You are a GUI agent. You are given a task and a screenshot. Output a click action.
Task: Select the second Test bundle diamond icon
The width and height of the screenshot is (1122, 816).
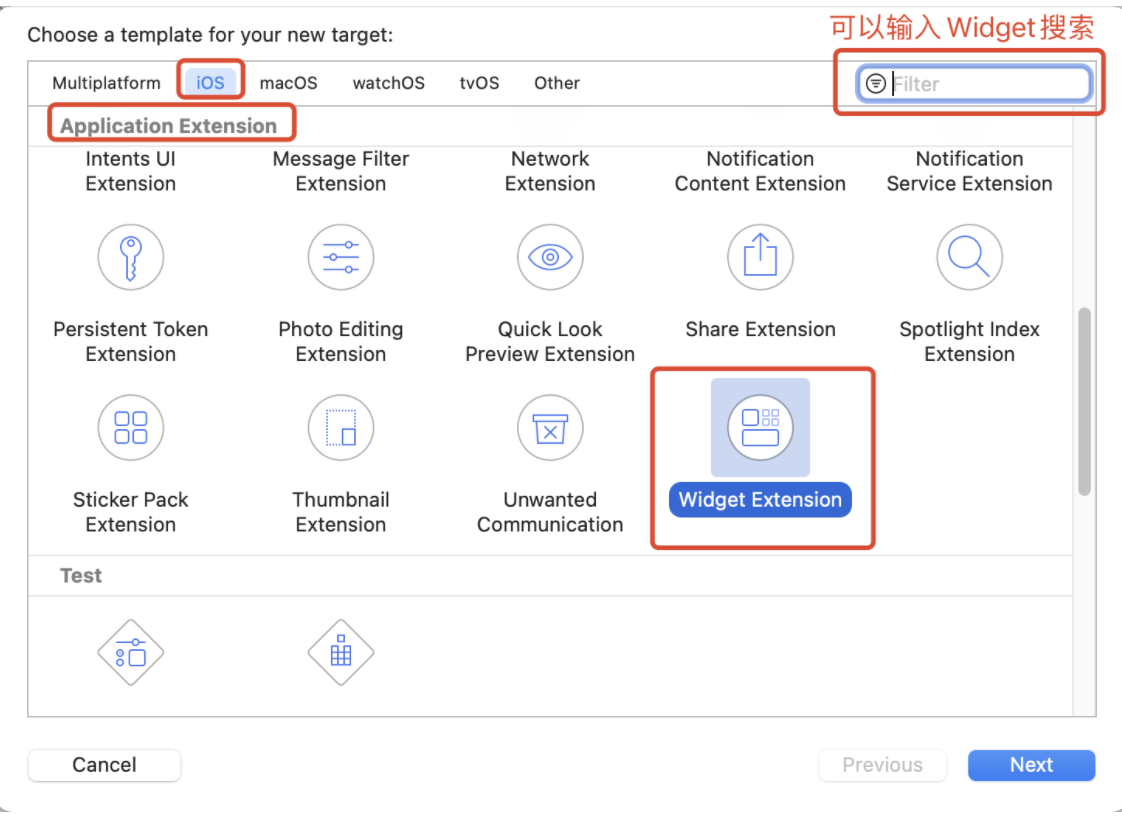[x=341, y=653]
